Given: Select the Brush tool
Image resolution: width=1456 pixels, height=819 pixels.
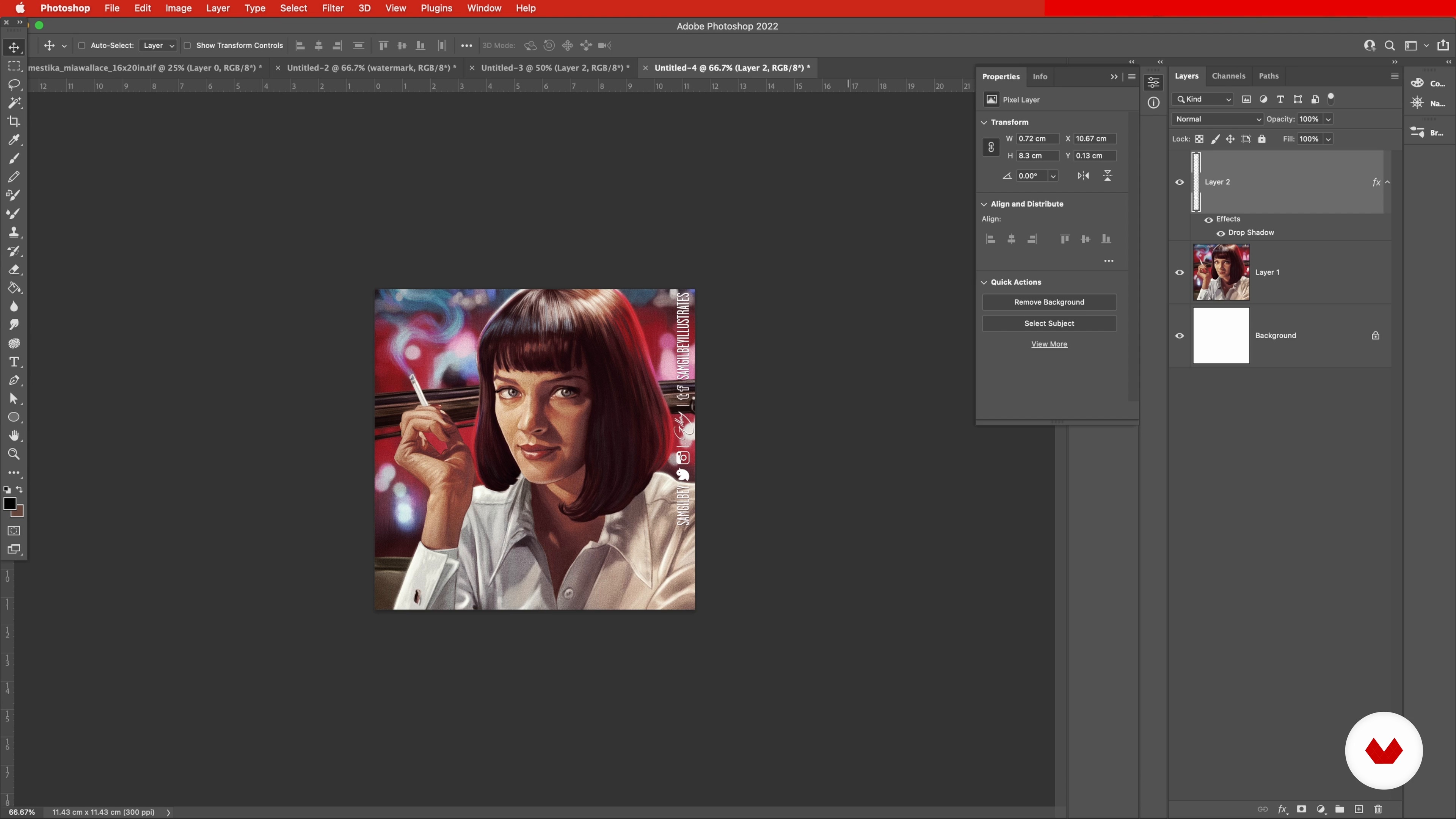Looking at the screenshot, I should point(14,158).
